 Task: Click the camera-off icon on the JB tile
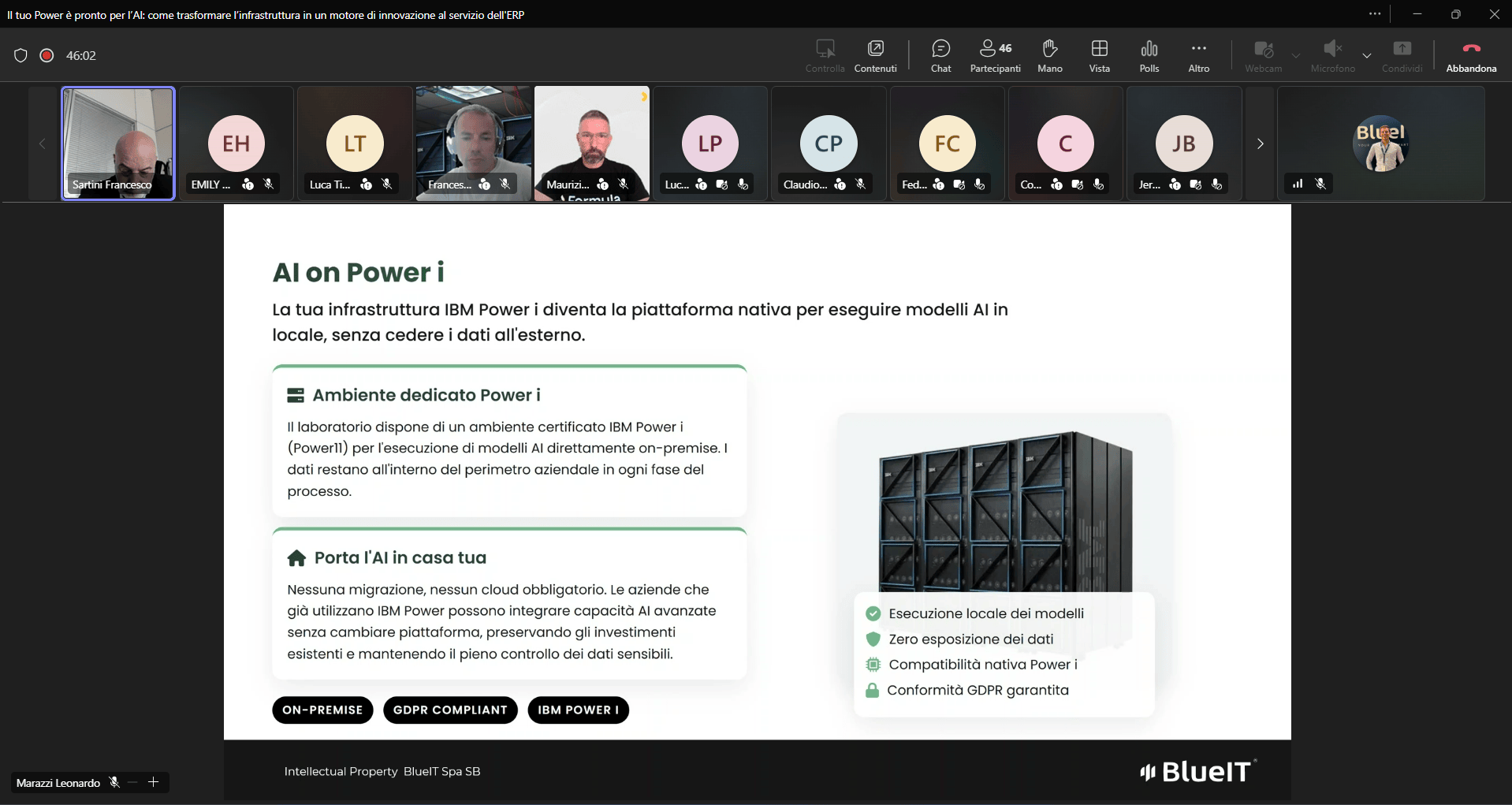pos(1195,184)
